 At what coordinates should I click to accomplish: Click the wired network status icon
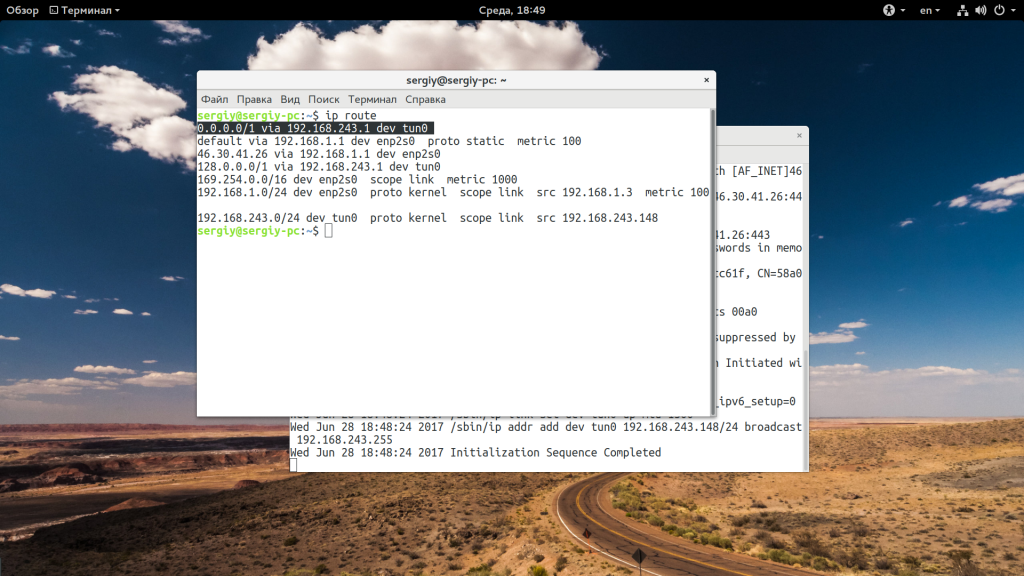[962, 10]
